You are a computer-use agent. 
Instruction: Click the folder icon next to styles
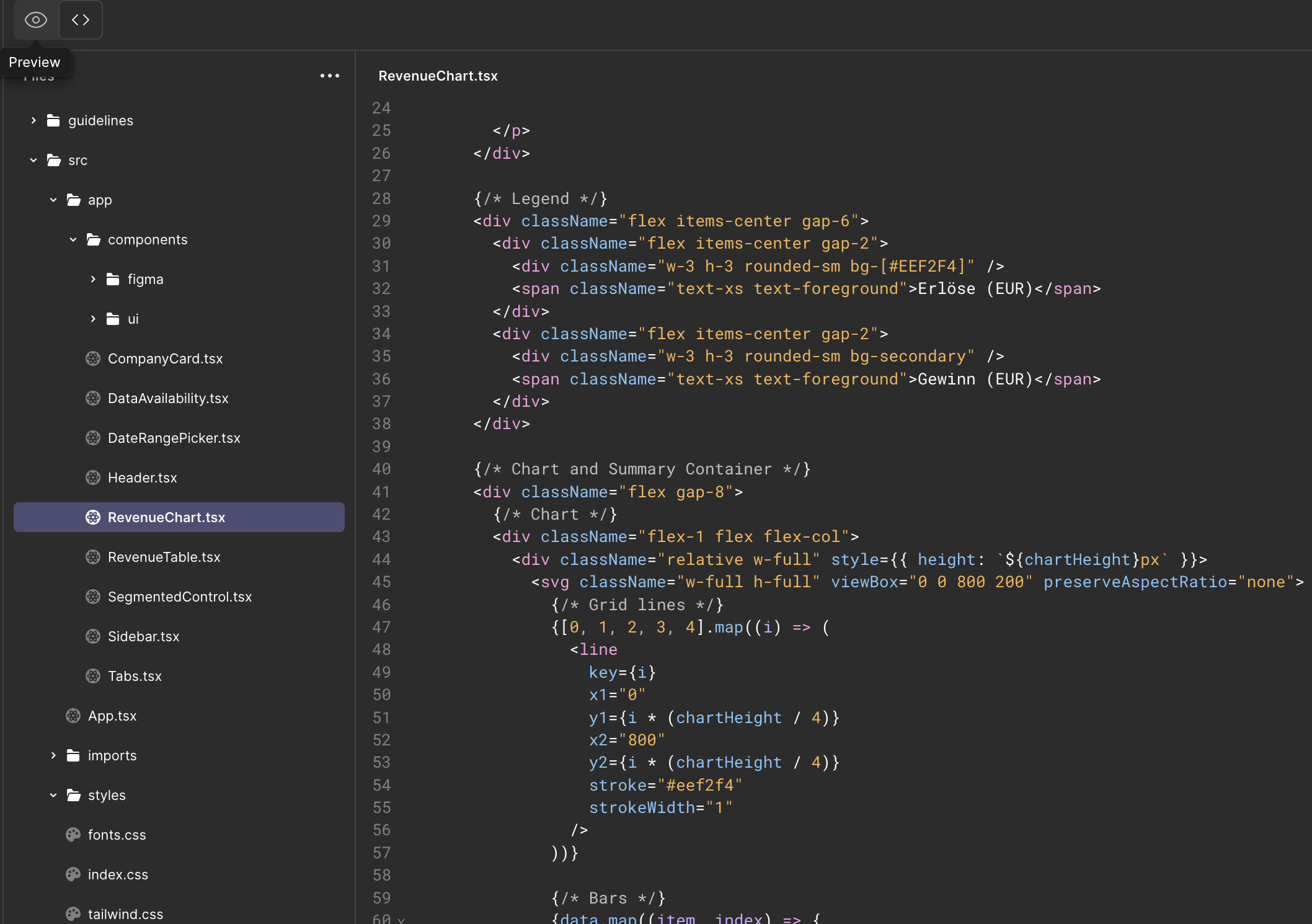click(73, 795)
